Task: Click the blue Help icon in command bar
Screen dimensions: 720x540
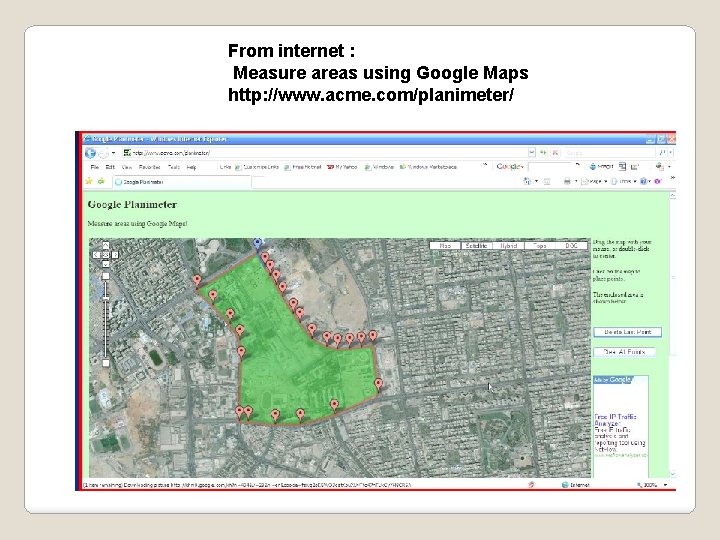Action: click(644, 181)
